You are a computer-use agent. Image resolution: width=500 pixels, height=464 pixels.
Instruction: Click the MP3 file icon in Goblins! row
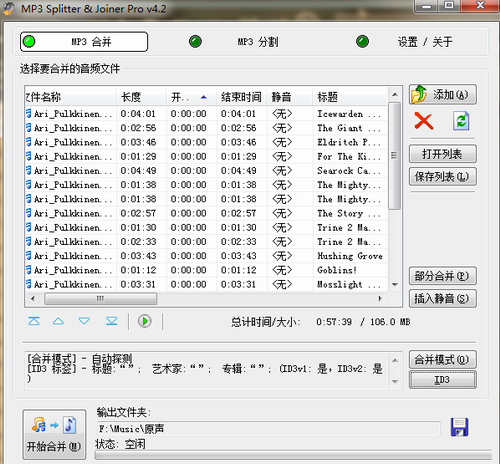coord(29,270)
